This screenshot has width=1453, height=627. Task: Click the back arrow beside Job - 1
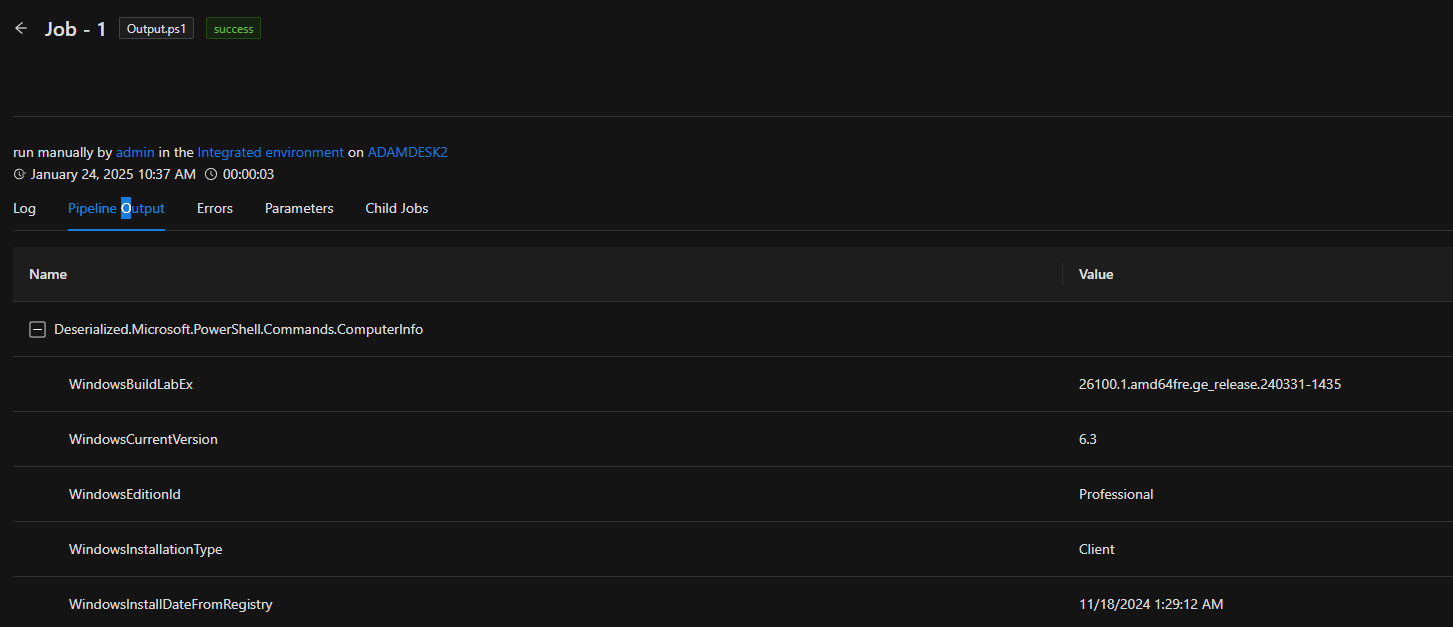(x=21, y=28)
